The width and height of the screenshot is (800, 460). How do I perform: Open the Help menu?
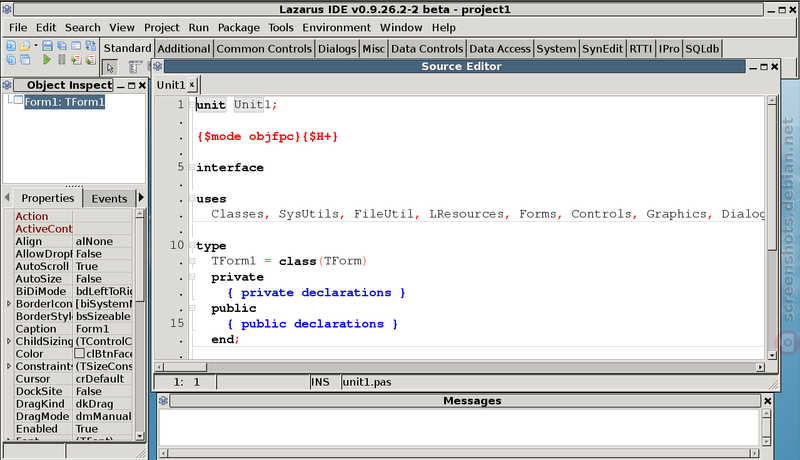tap(443, 28)
